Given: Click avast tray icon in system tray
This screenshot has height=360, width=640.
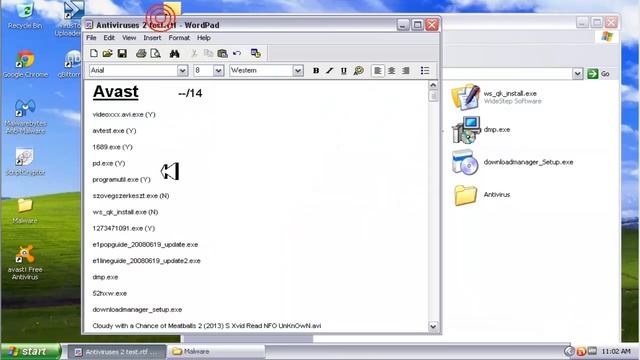Looking at the screenshot, I should (x=581, y=351).
